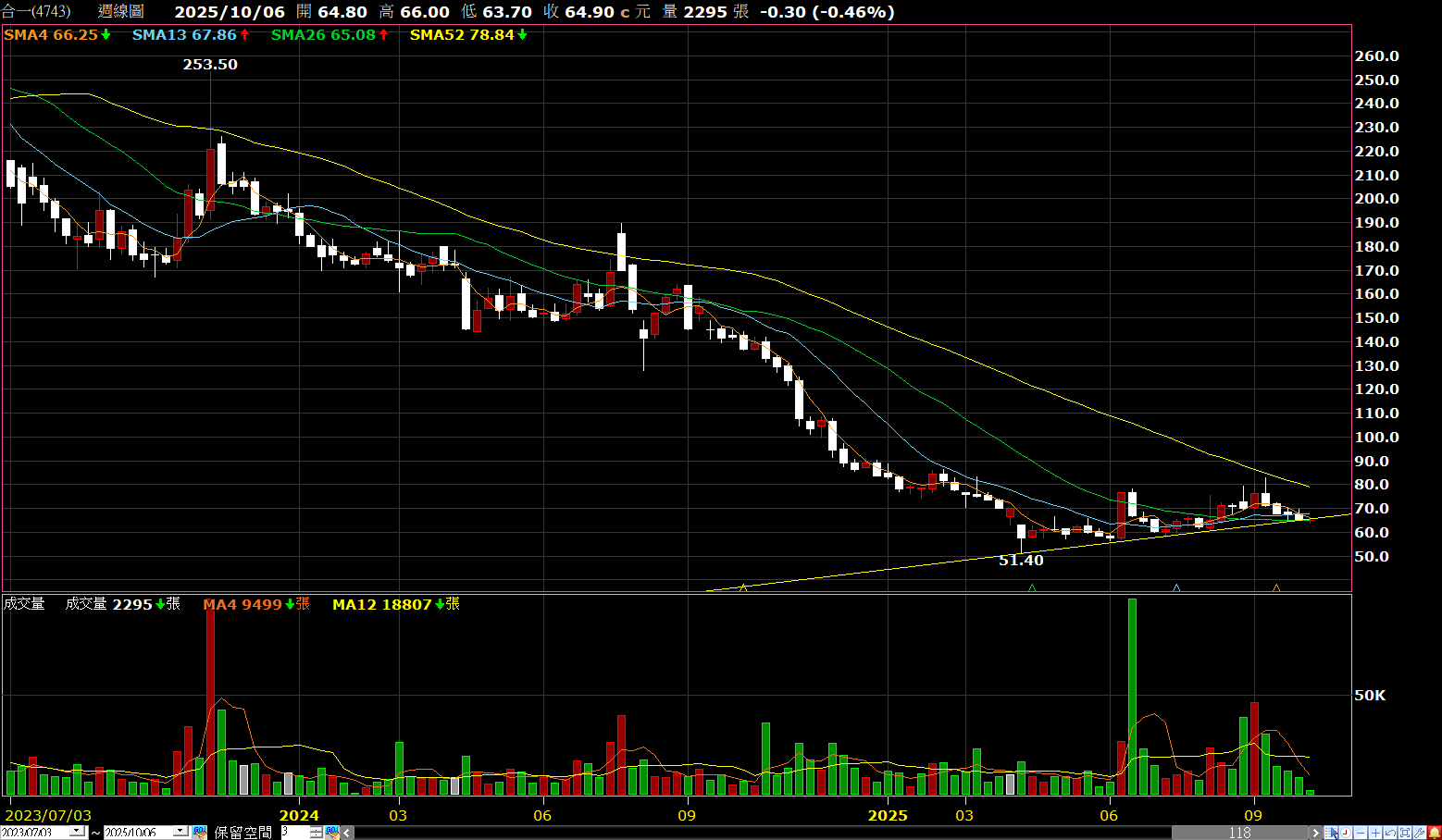
Task: Click the right scroll arrow button
Action: tap(1315, 833)
